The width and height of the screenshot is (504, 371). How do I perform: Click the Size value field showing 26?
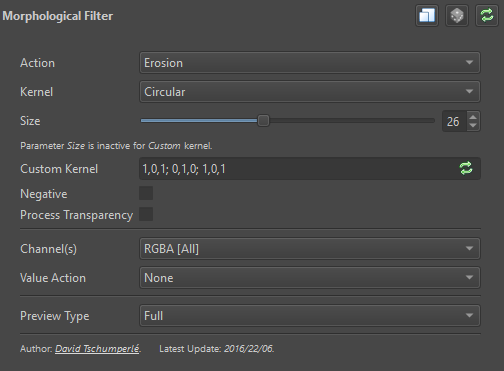coord(454,121)
